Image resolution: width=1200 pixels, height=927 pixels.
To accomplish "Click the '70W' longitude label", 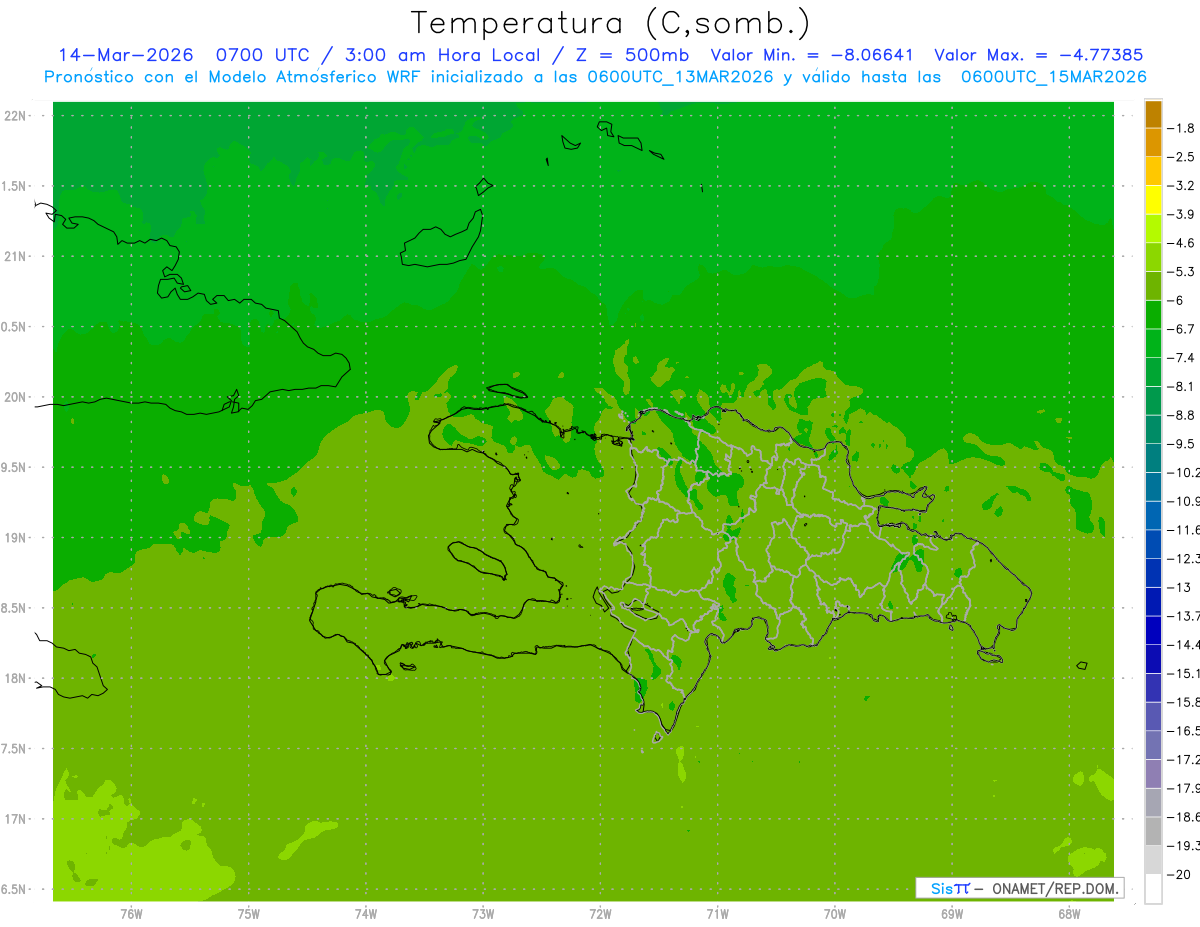I will click(x=835, y=913).
